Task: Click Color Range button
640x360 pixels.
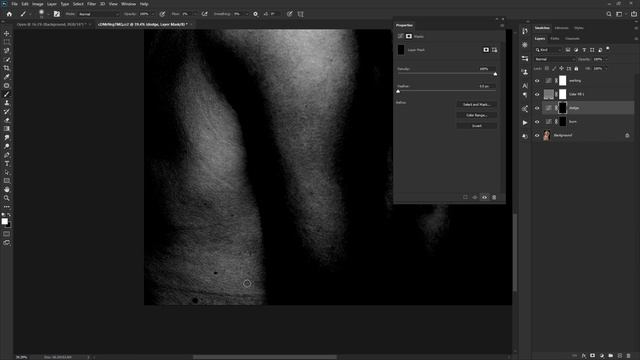Action: pyautogui.click(x=476, y=115)
